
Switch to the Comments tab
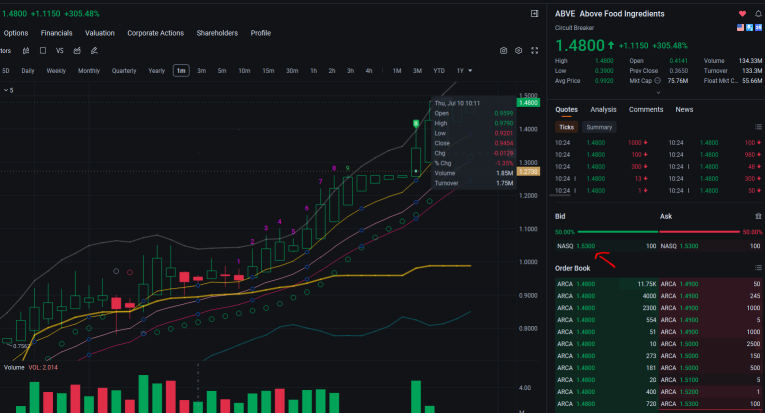coord(646,110)
